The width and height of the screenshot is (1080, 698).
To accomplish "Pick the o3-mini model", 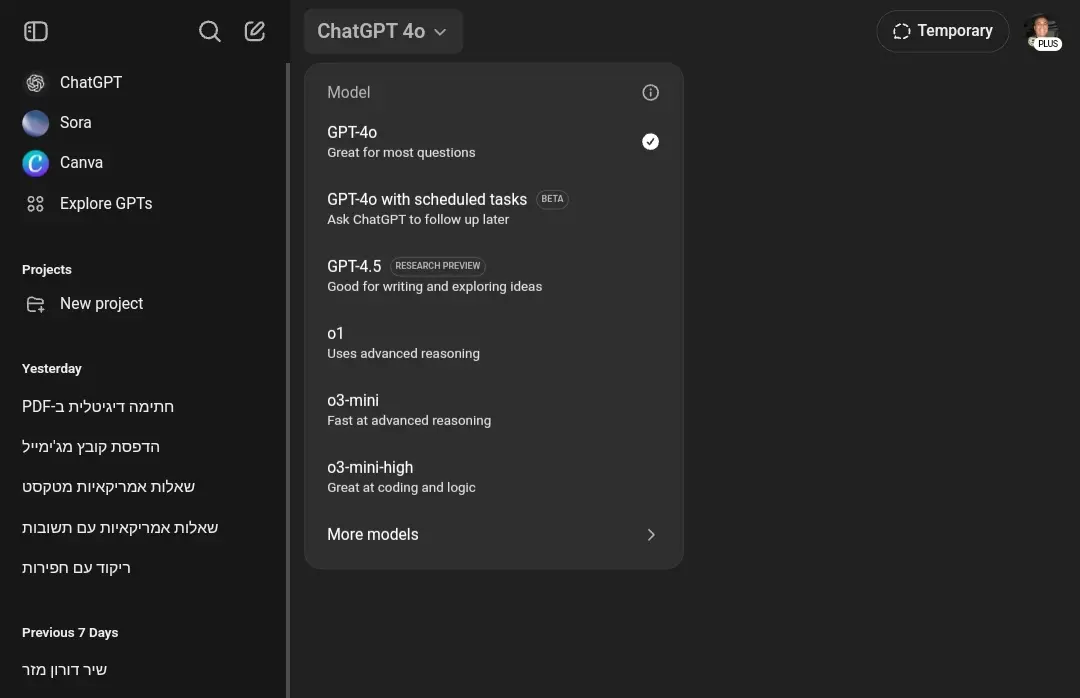I will (493, 409).
